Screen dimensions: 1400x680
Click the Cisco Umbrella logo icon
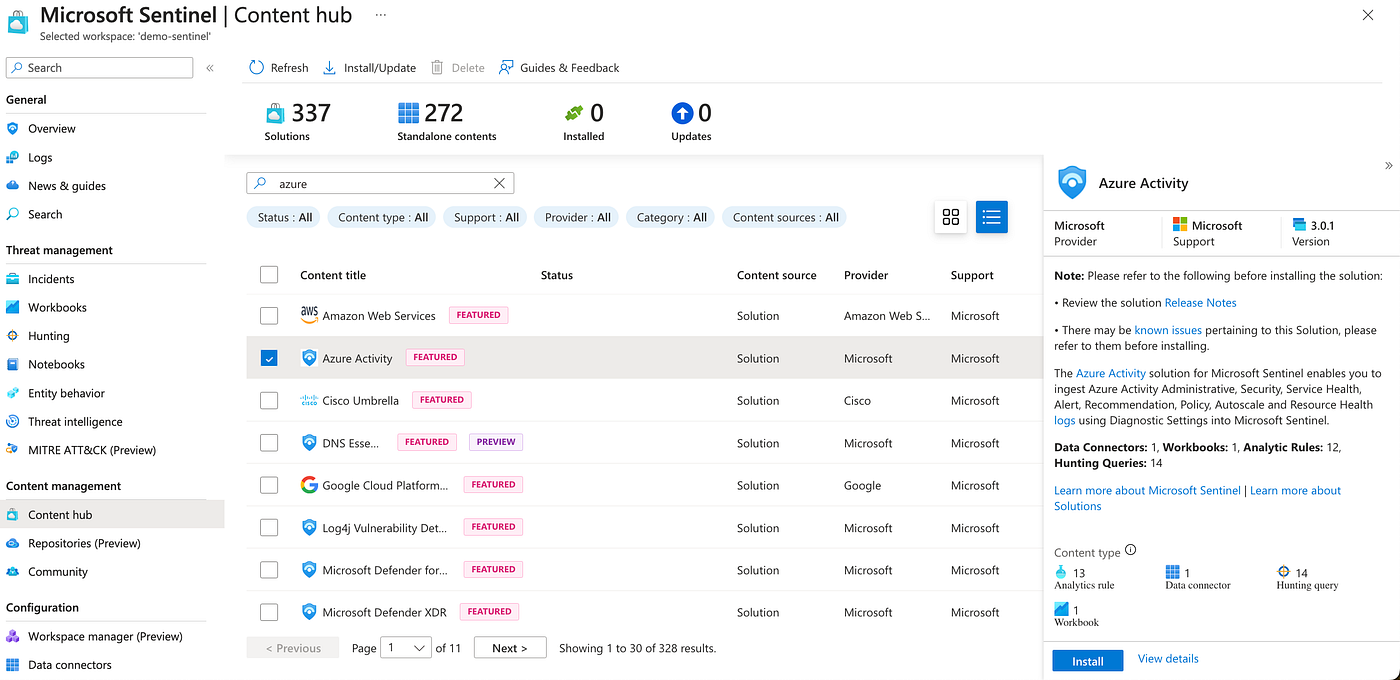(x=309, y=400)
